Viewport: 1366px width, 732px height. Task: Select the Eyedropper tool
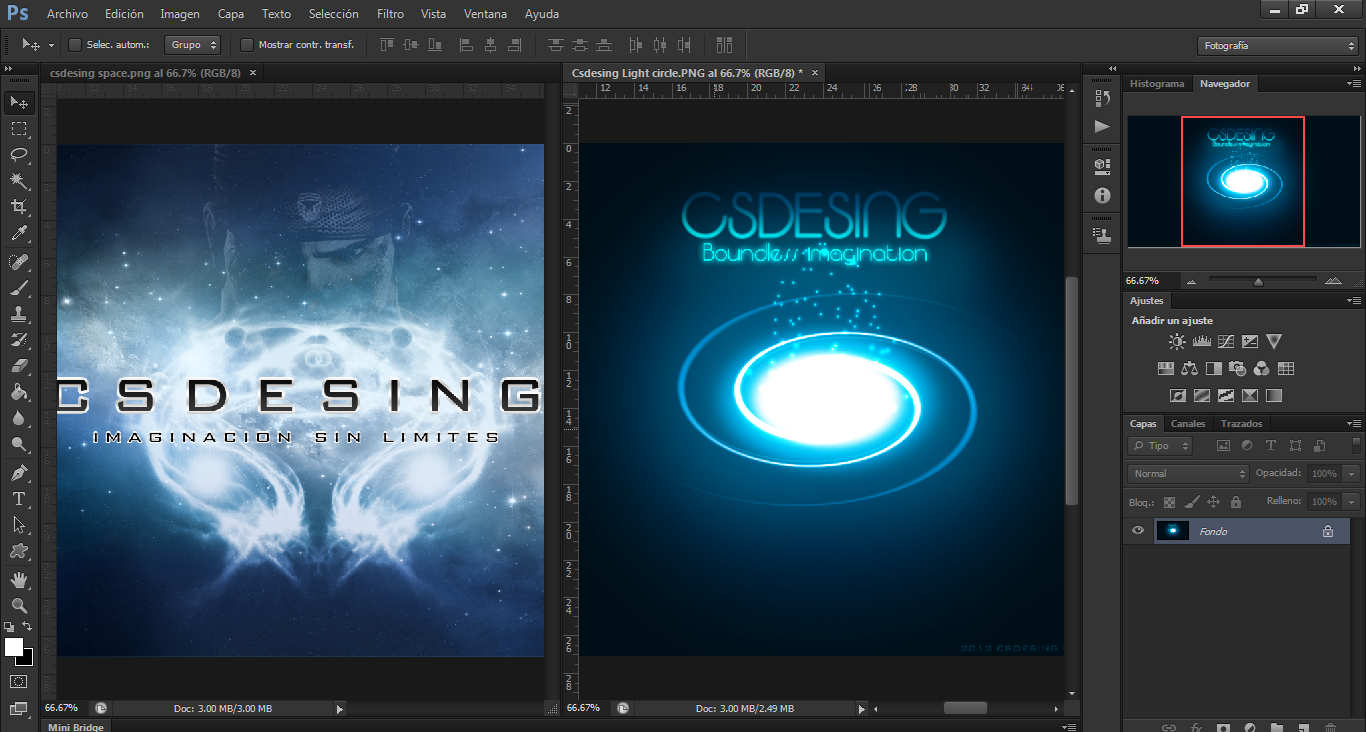tap(19, 233)
